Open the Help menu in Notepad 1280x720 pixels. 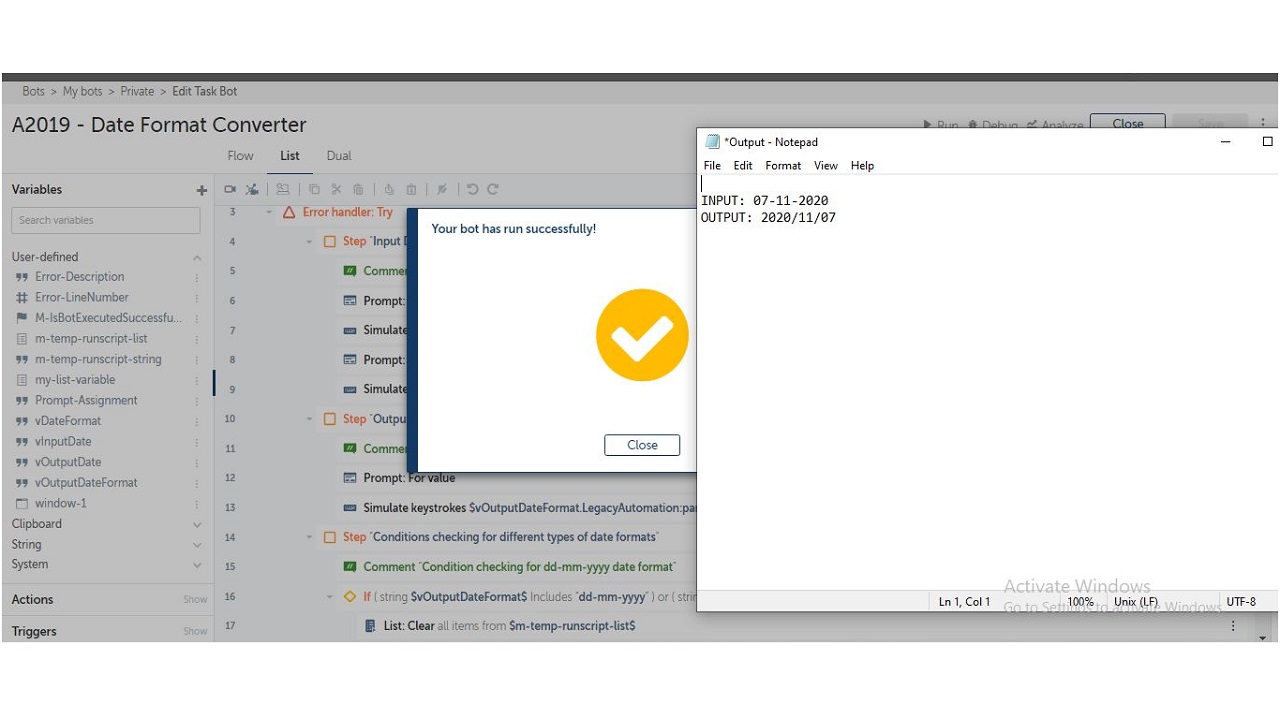tap(862, 166)
